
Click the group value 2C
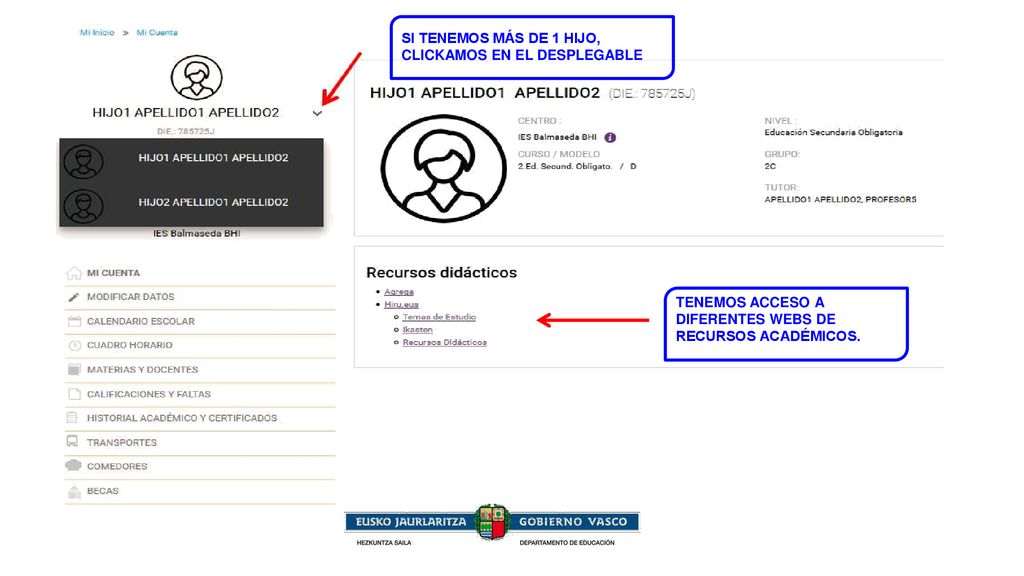point(771,167)
